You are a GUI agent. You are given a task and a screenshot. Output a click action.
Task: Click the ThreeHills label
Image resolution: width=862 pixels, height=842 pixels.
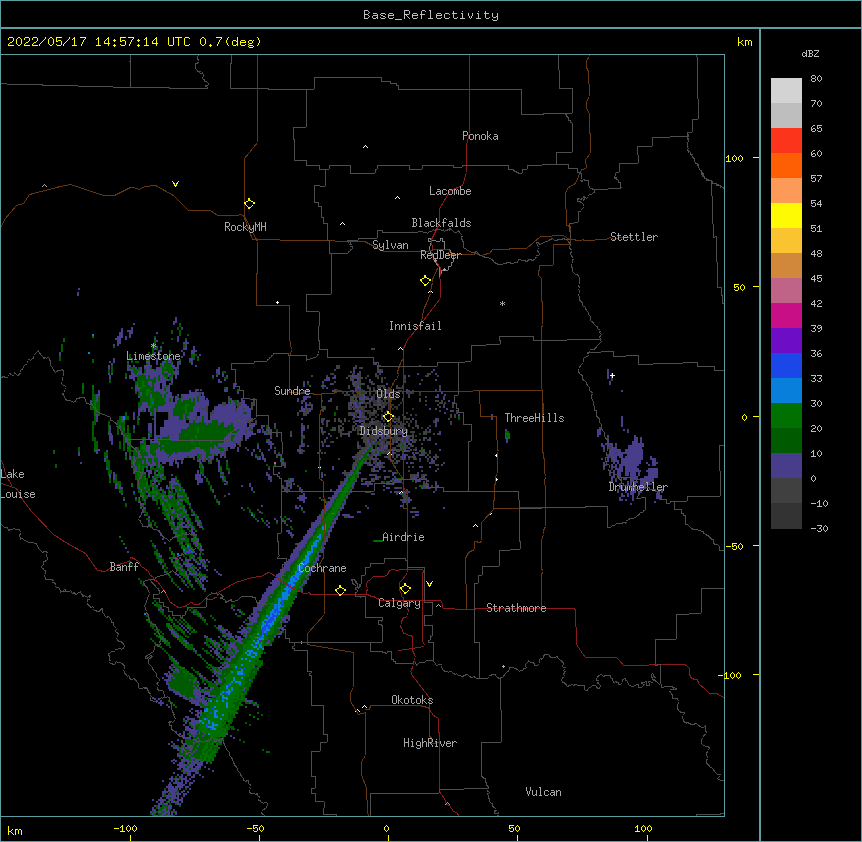[534, 418]
